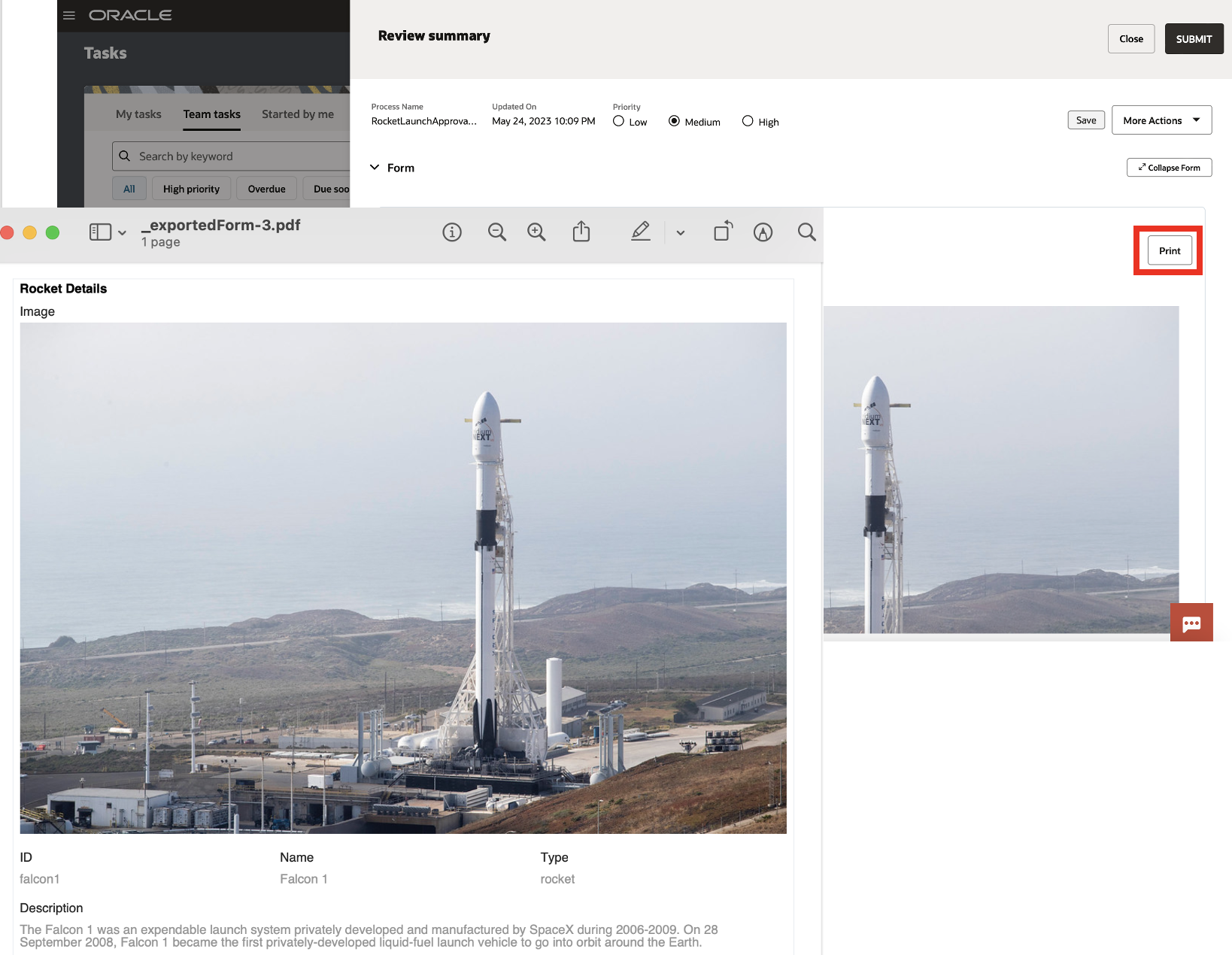Click the Falcon 1 name value
The height and width of the screenshot is (955, 1232).
click(x=304, y=879)
